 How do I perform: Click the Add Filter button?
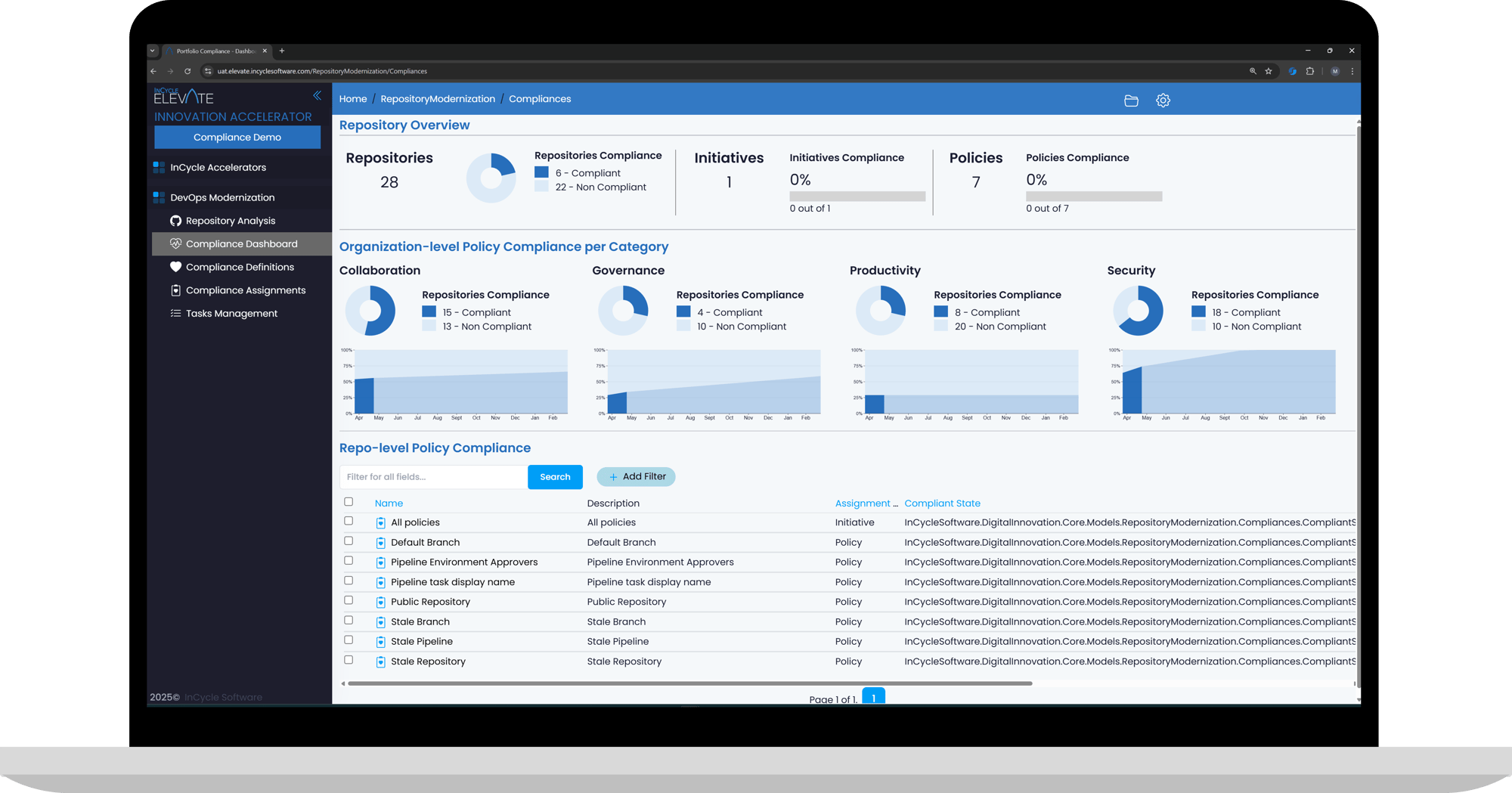pyautogui.click(x=636, y=477)
